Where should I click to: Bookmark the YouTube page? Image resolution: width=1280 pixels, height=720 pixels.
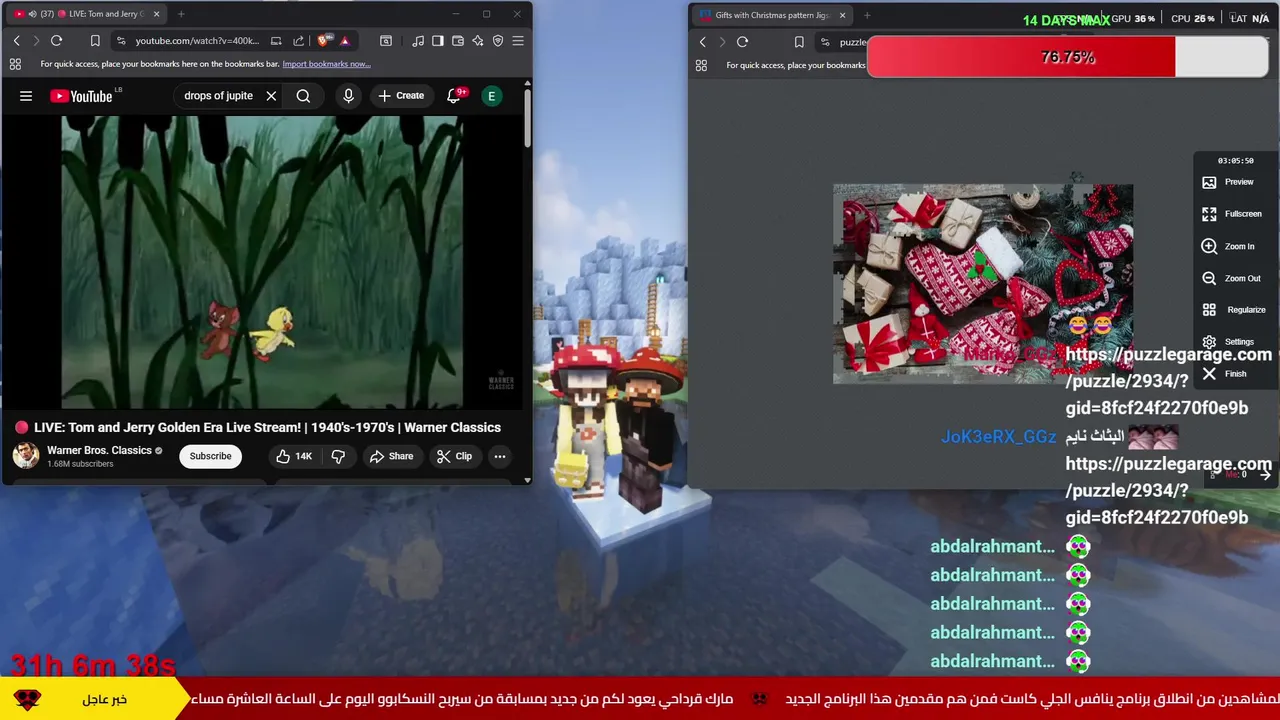(x=95, y=41)
